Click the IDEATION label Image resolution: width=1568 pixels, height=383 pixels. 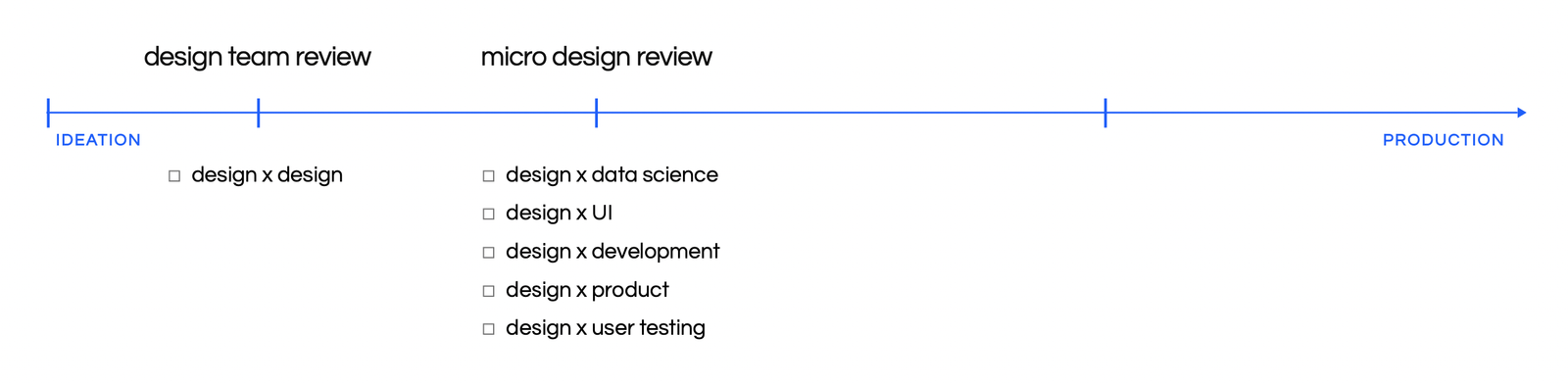point(98,140)
